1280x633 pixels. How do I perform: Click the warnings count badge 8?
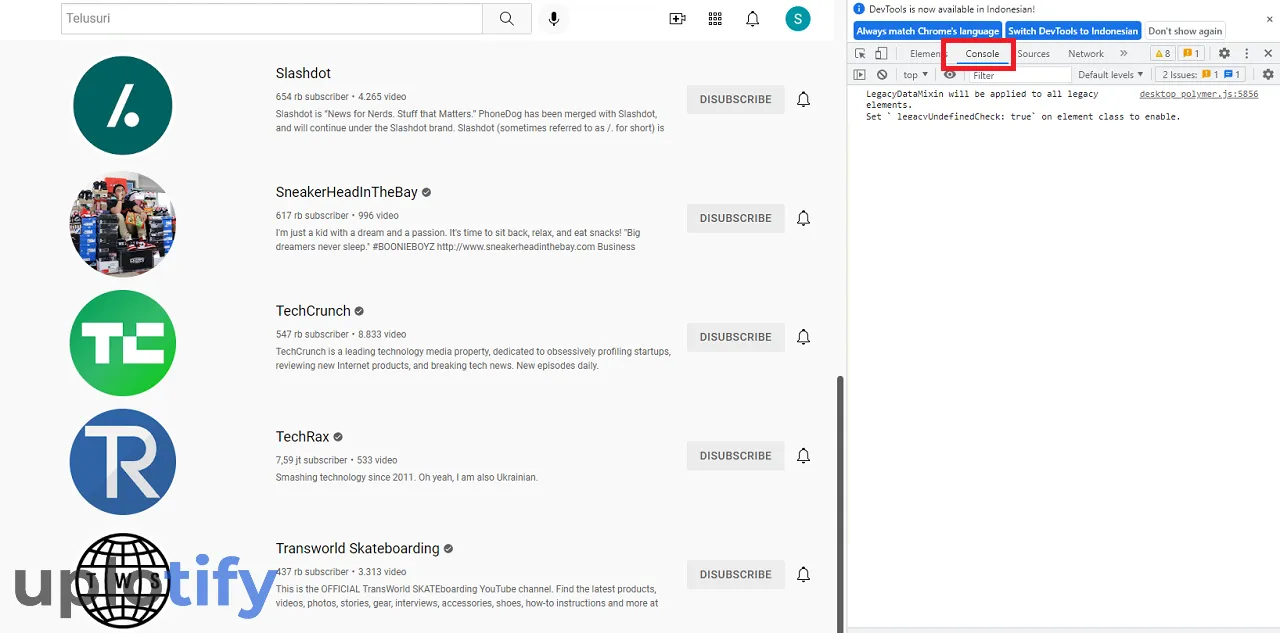[x=1162, y=54]
